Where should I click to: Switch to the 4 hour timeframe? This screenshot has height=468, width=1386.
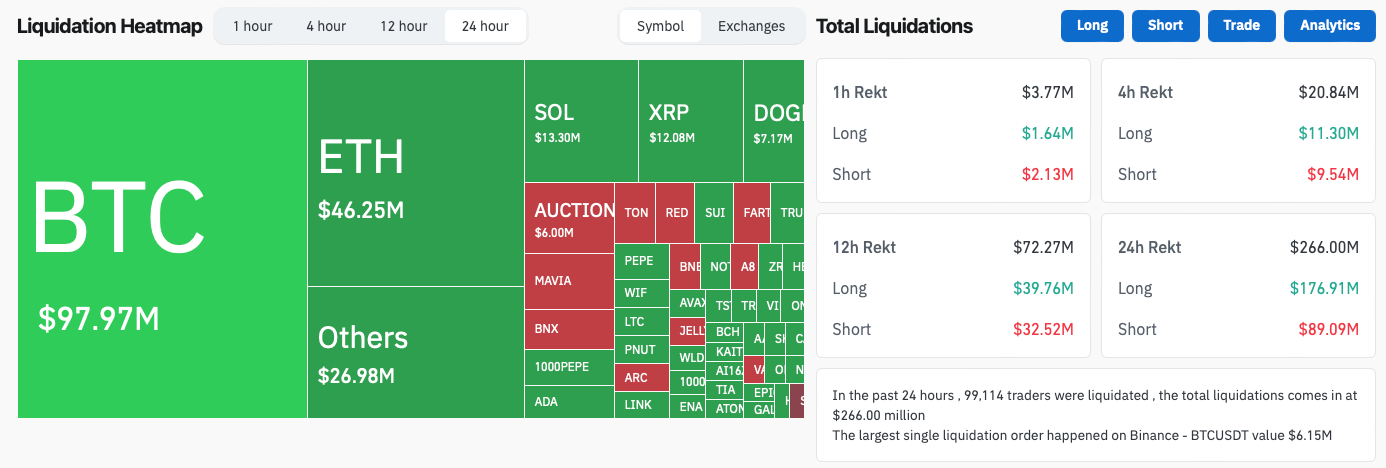click(326, 26)
